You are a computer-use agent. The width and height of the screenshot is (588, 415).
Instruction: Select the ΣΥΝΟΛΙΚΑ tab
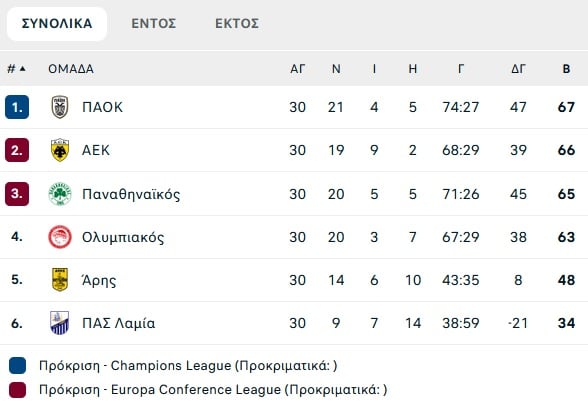coord(57,24)
